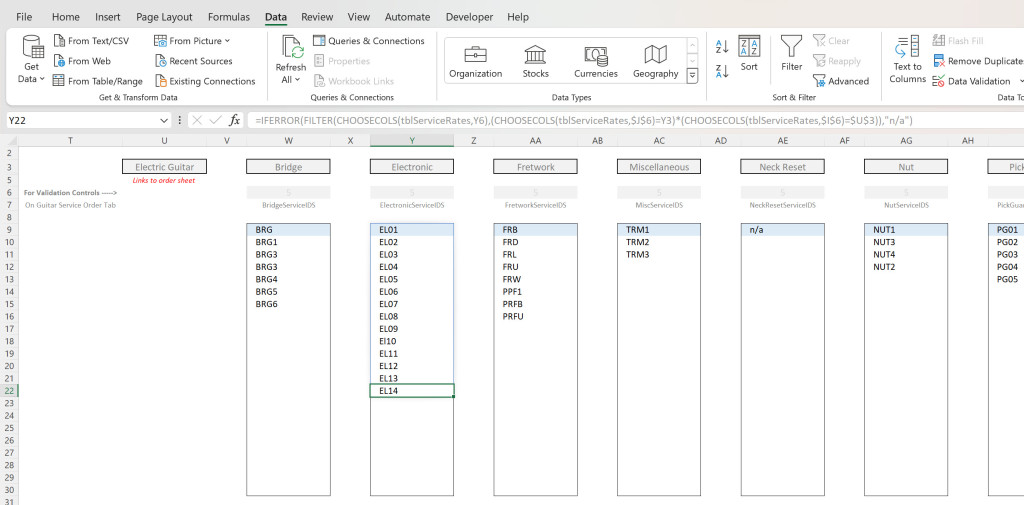Open the Sort dialog
This screenshot has width=1024, height=505.
[749, 54]
